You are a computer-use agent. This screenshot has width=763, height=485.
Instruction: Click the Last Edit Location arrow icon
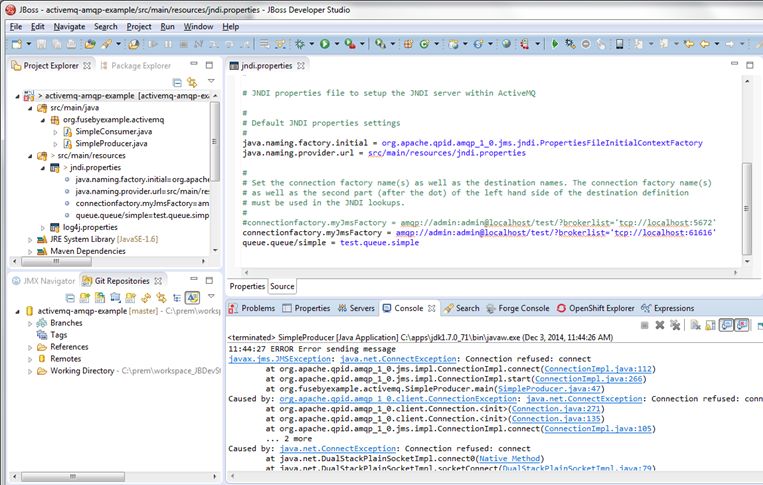point(689,44)
